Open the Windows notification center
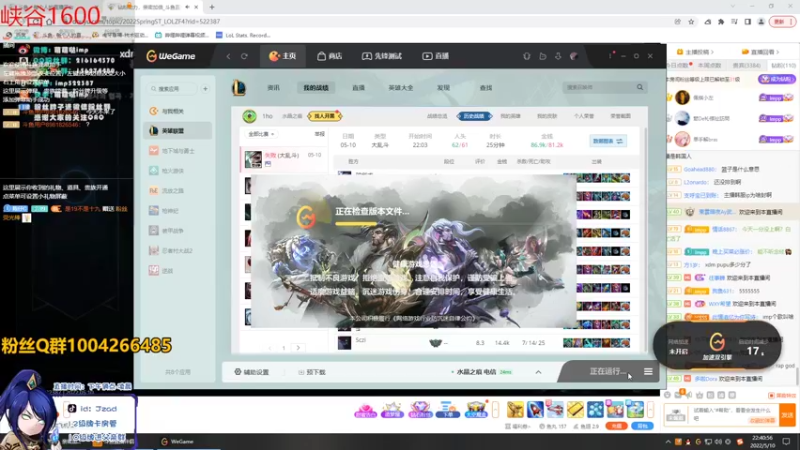The height and width of the screenshot is (450, 800). tap(786, 442)
